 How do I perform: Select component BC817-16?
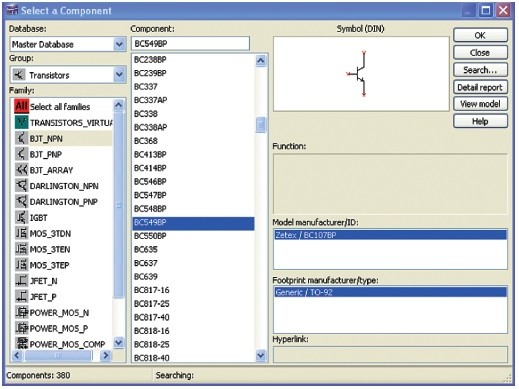coord(193,290)
